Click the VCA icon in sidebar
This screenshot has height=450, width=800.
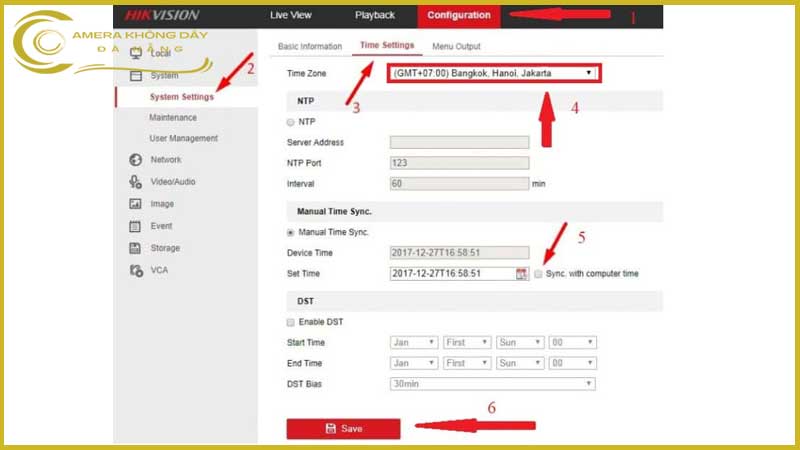tap(135, 271)
